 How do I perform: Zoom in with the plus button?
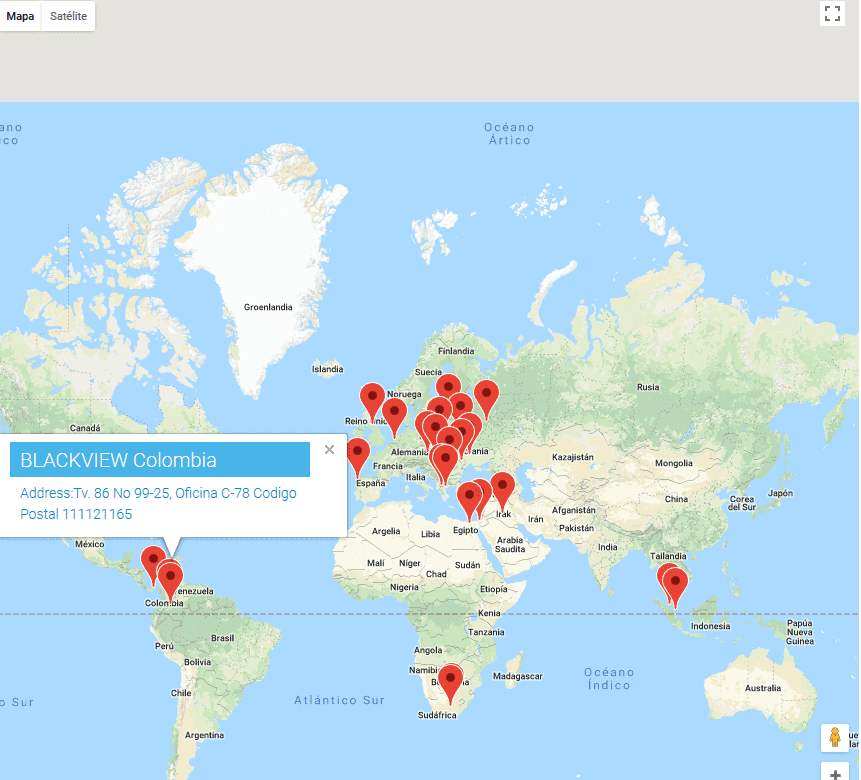coord(835,773)
